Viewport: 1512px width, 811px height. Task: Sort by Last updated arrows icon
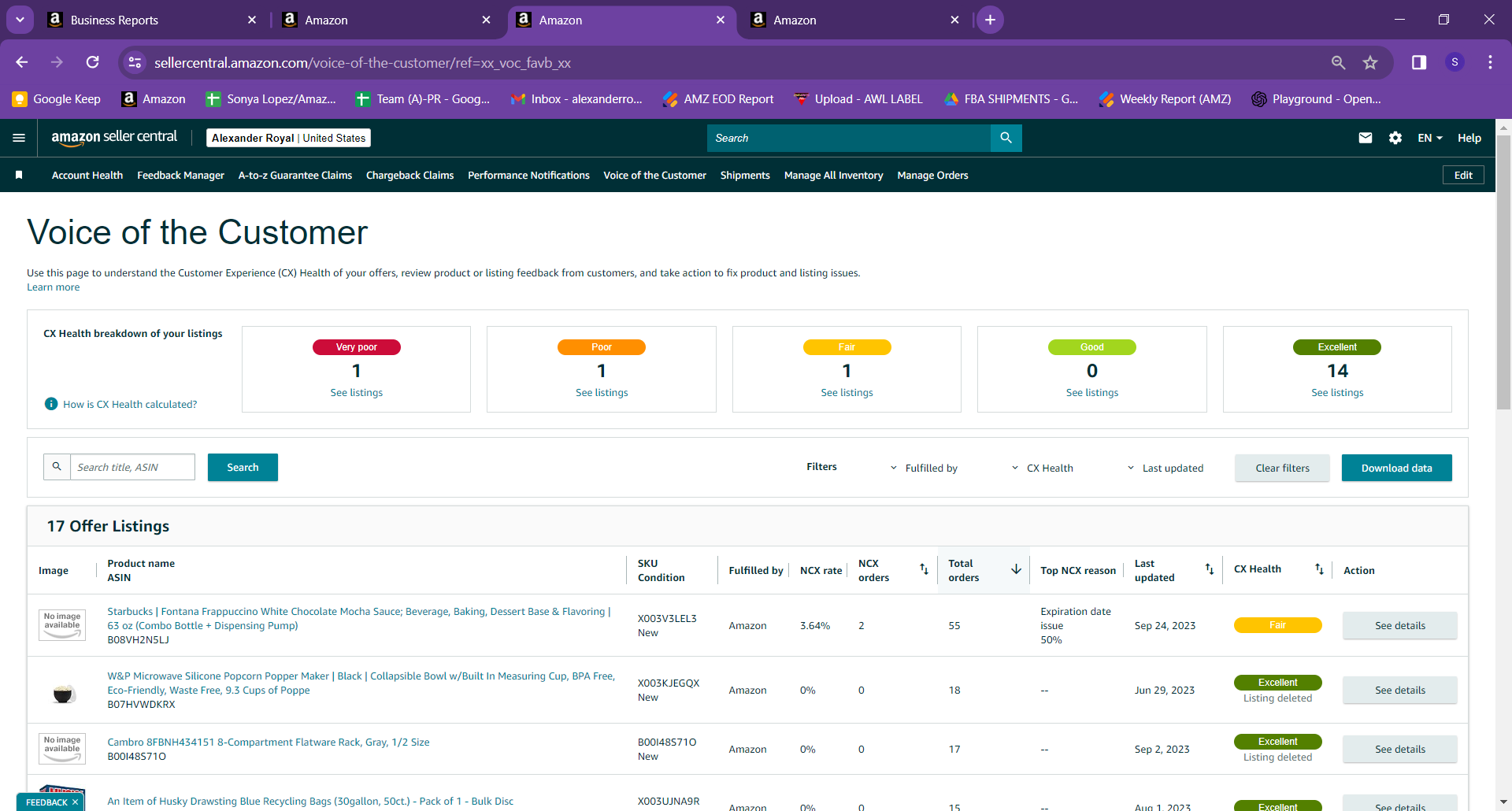[1210, 569]
